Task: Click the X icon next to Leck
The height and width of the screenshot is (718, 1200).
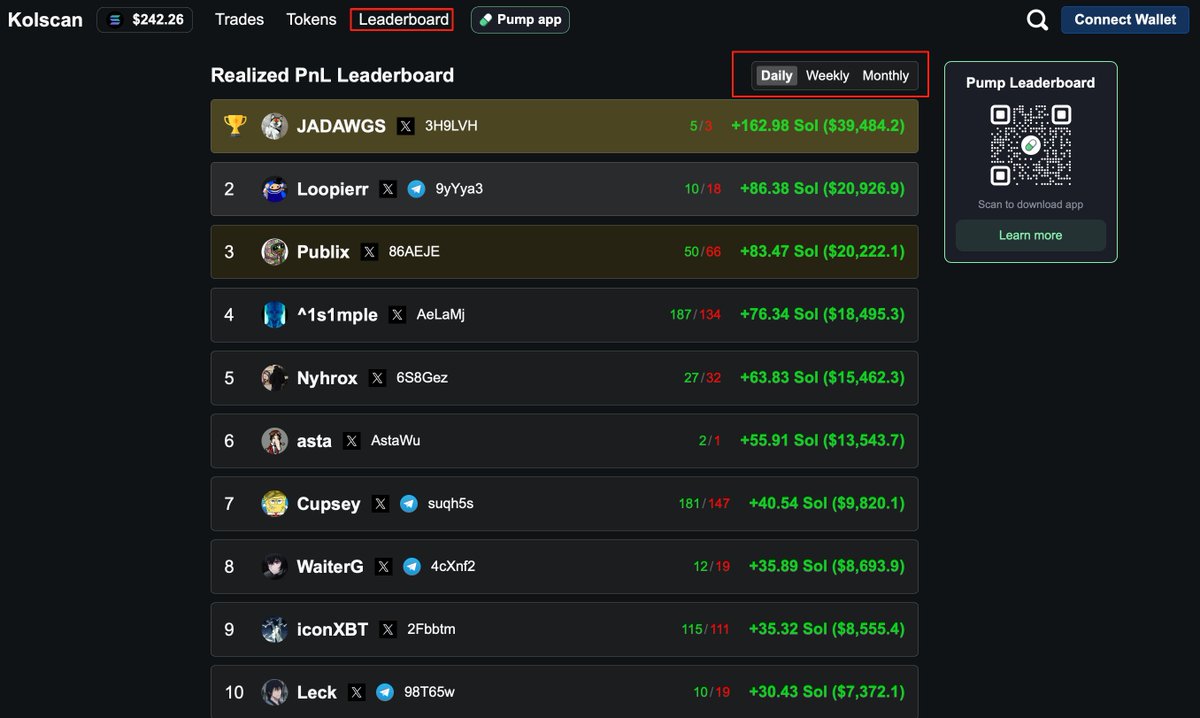Action: point(356,692)
